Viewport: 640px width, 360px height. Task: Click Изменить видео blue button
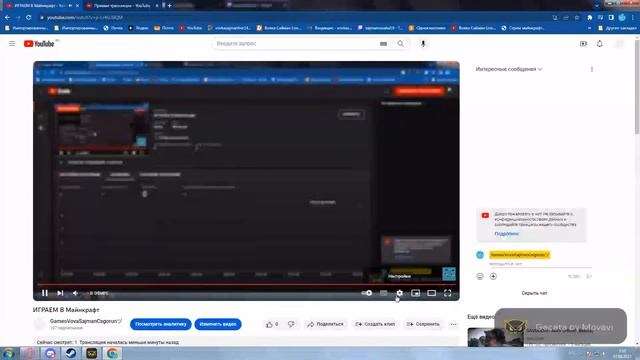click(218, 324)
